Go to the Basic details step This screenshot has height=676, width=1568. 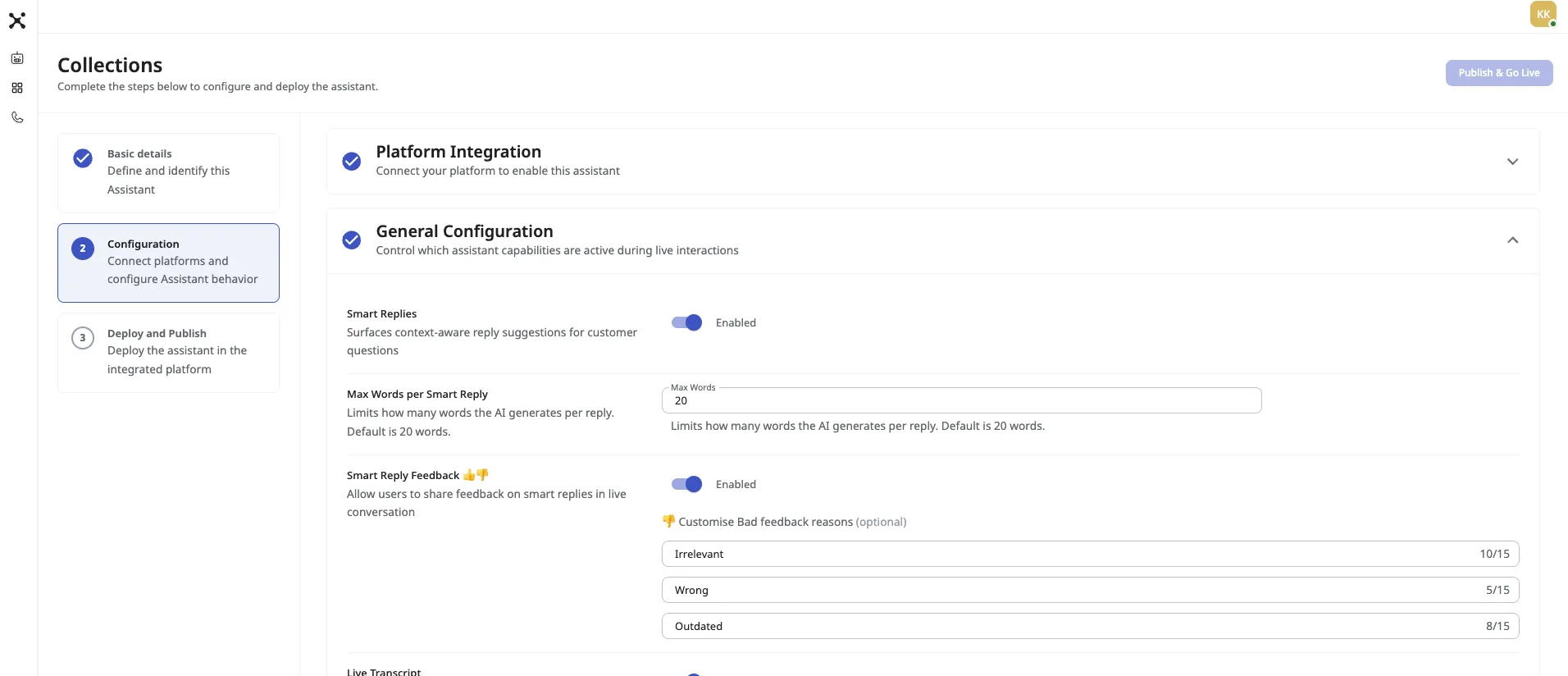pos(168,173)
